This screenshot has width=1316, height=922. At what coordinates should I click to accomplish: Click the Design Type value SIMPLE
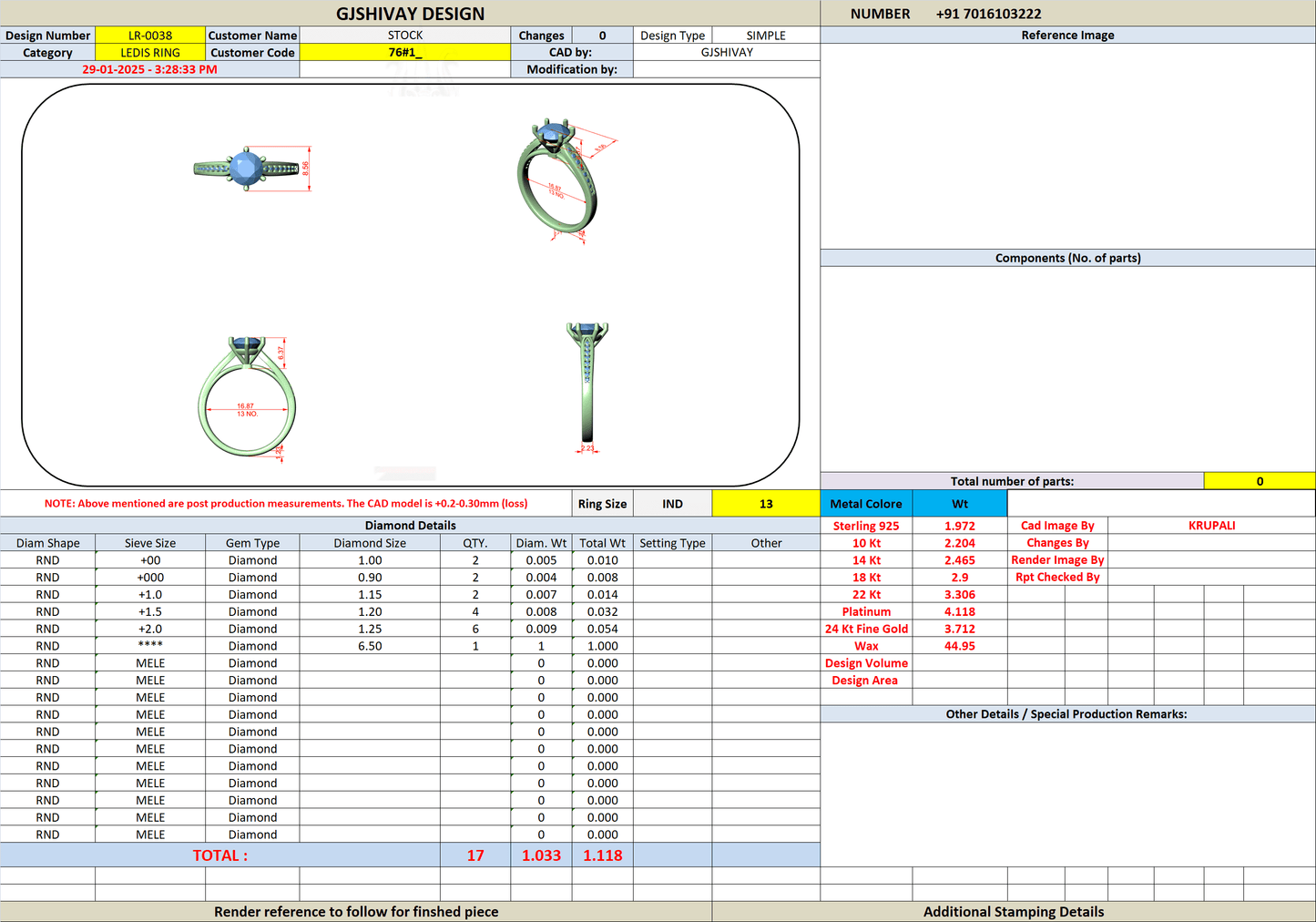[766, 36]
